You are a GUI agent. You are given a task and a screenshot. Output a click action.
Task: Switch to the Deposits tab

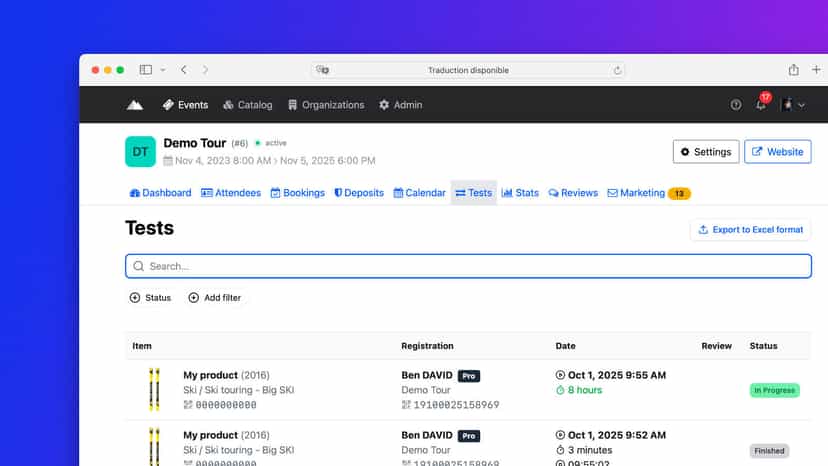coord(359,193)
